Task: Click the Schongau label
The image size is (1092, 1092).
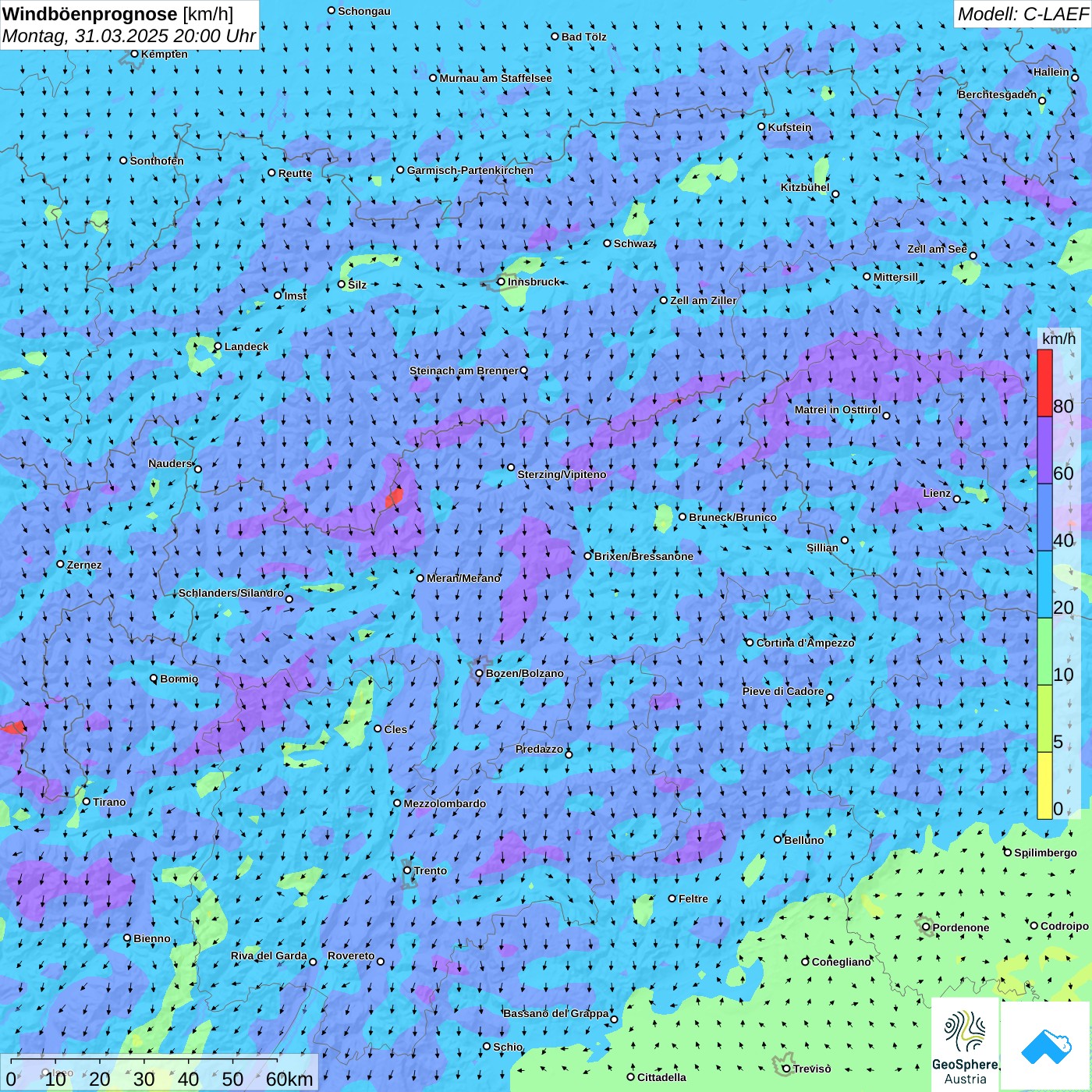Action: (364, 11)
